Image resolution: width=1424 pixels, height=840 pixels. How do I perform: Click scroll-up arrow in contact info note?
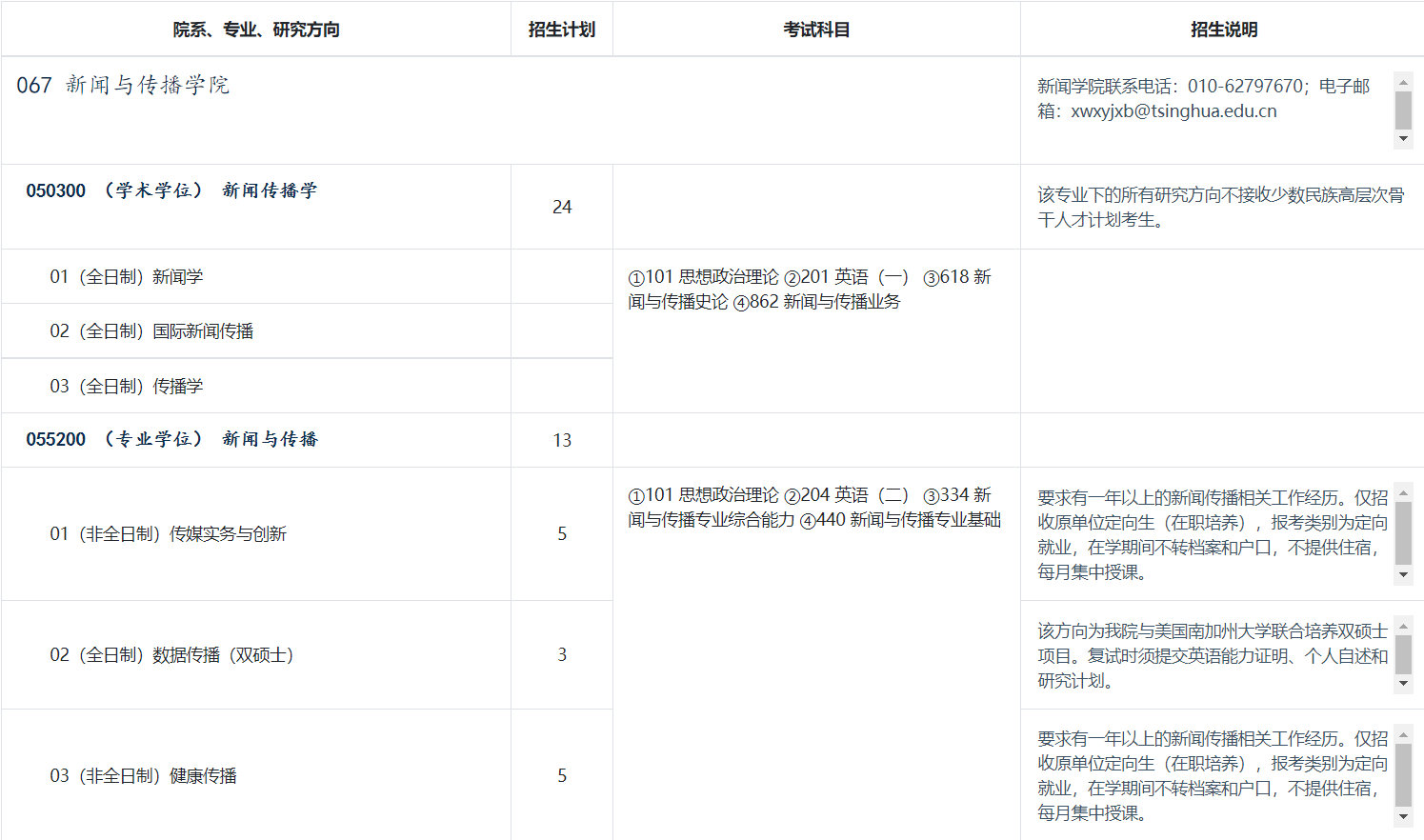(x=1403, y=82)
